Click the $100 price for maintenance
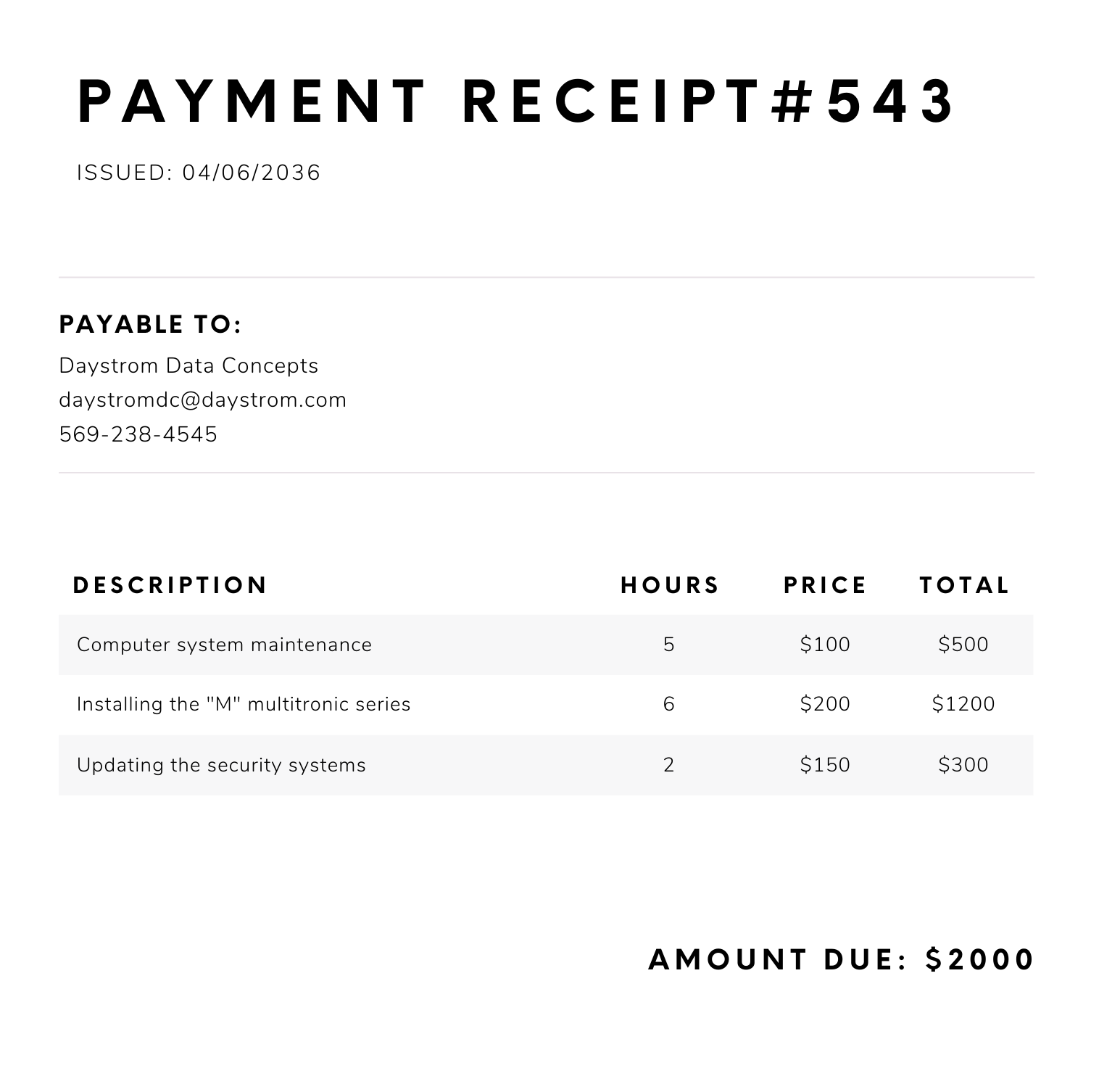Image resolution: width=1120 pixels, height=1084 pixels. [825, 645]
